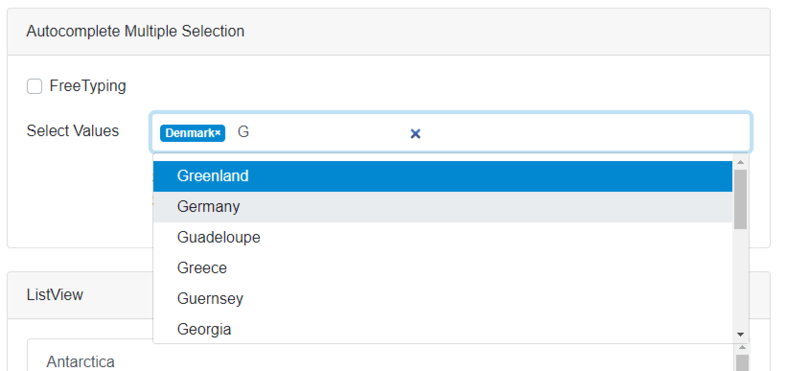Click the ListView scrollbar thumb
787x371 pixels.
(742, 362)
